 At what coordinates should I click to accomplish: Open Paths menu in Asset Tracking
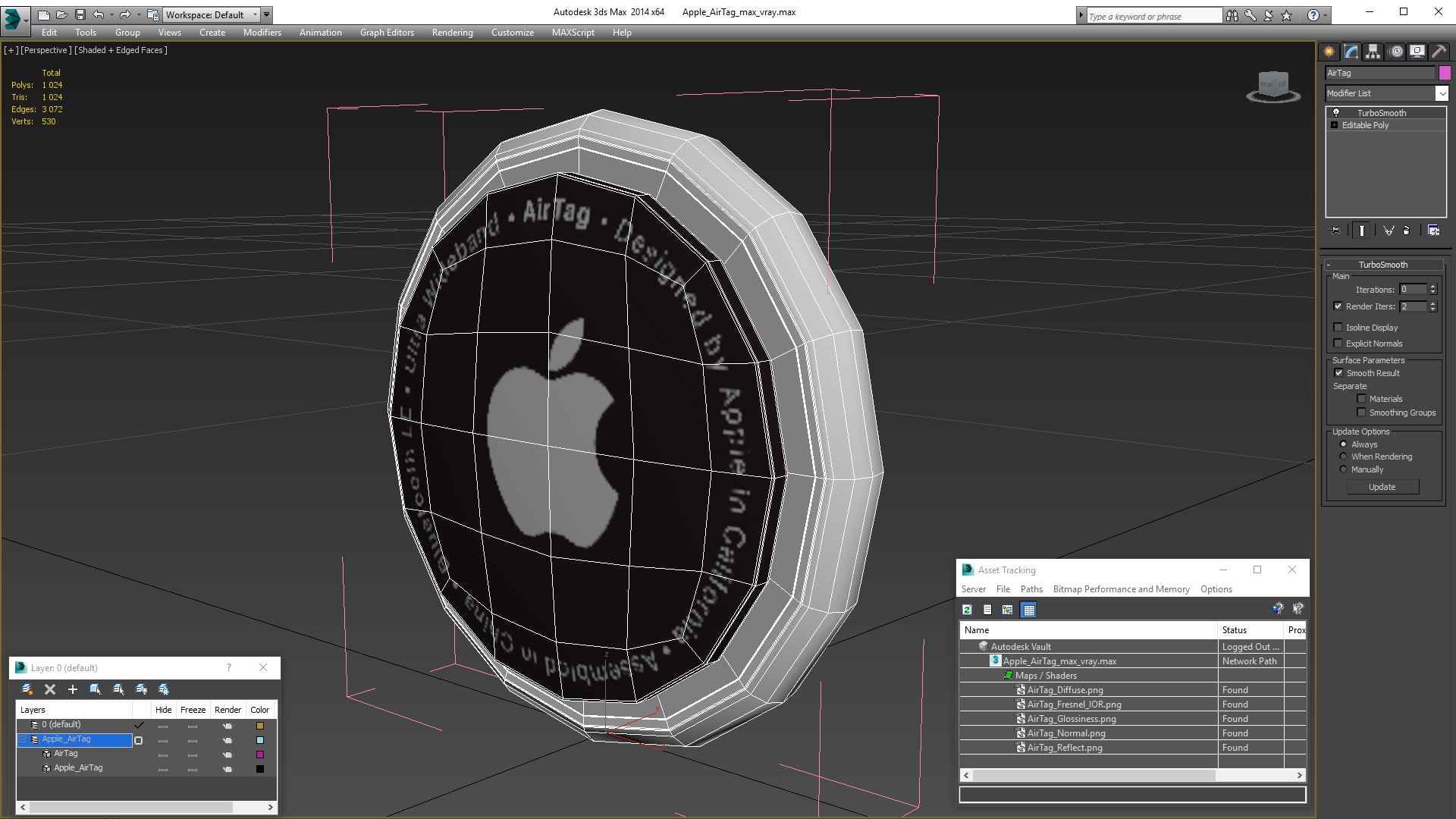pos(1031,589)
